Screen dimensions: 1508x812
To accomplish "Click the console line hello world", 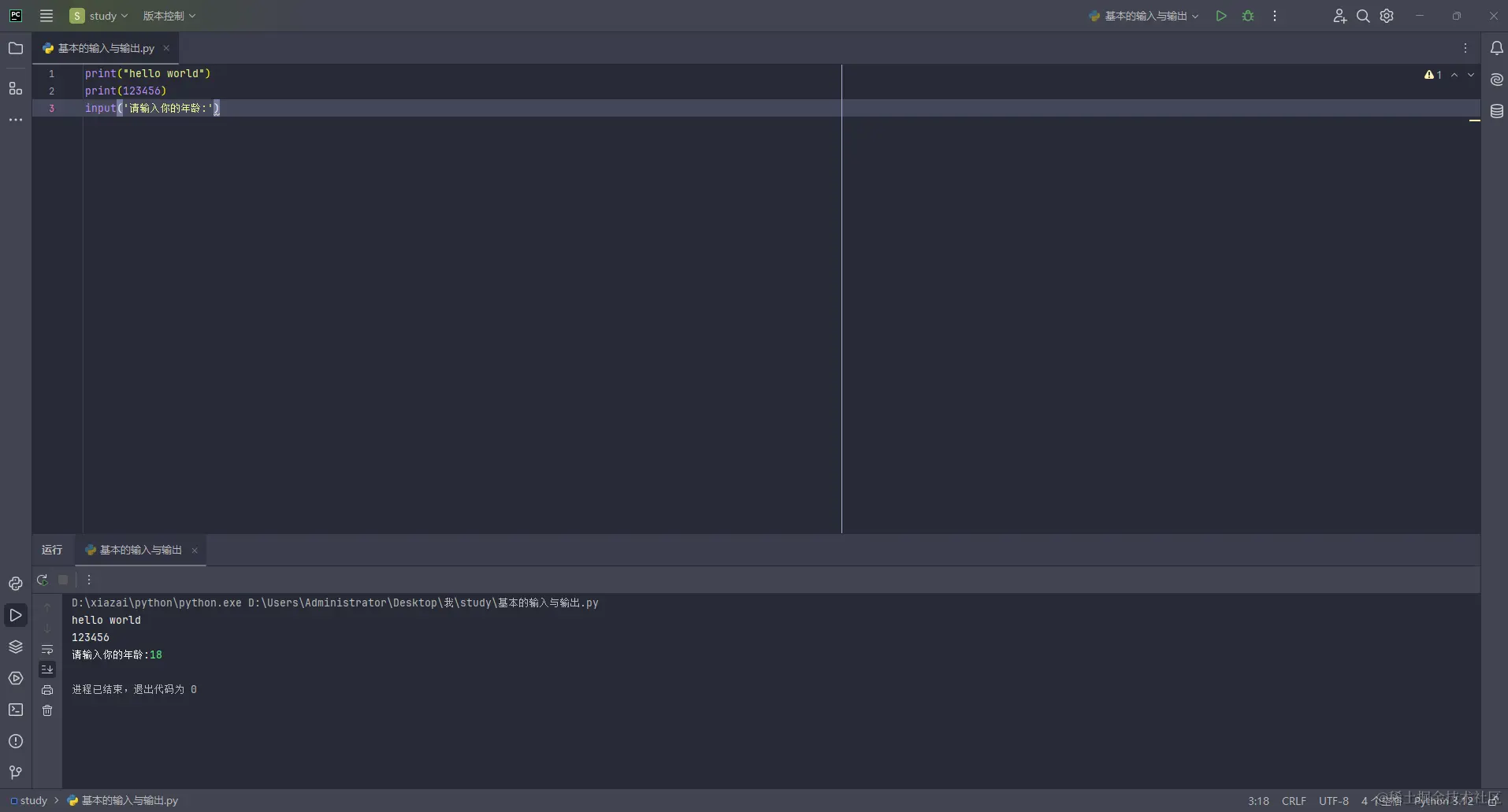I will coord(106,620).
